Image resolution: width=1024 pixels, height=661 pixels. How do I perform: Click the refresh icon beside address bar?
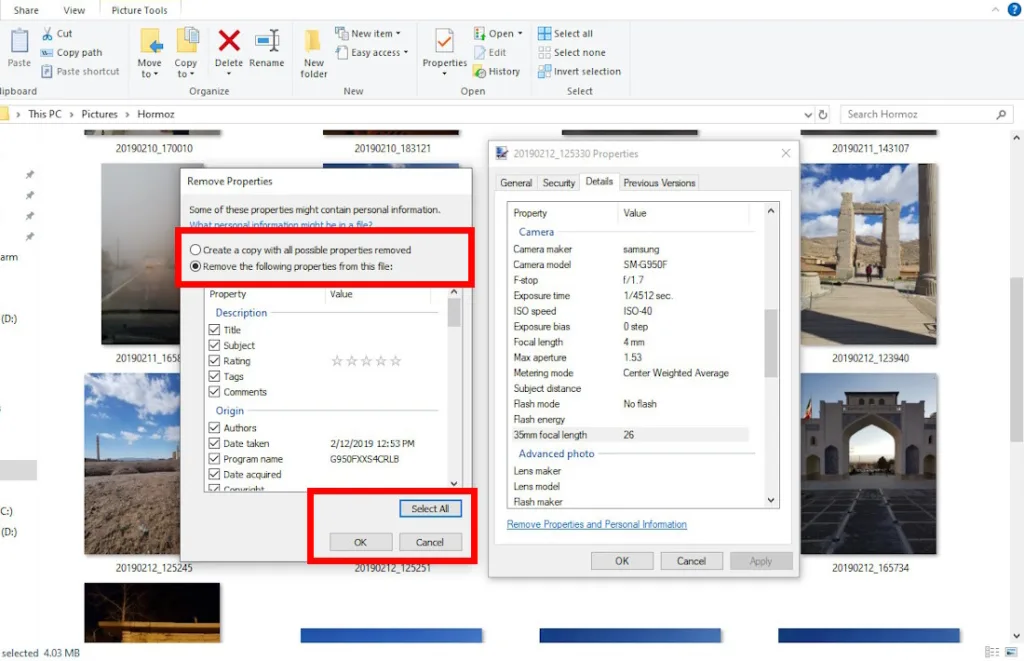823,114
